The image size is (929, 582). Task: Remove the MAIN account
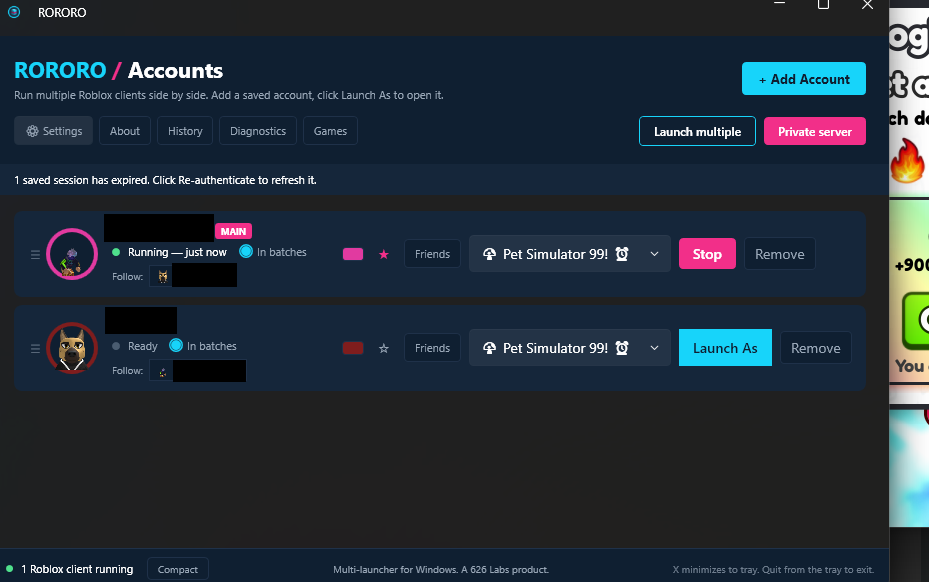pyautogui.click(x=780, y=254)
